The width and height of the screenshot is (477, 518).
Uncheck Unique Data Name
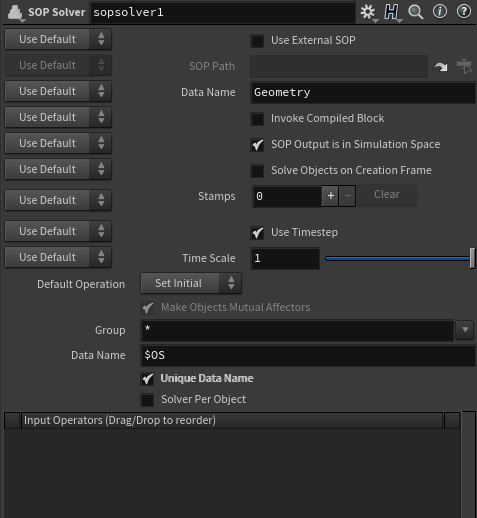tap(147, 379)
